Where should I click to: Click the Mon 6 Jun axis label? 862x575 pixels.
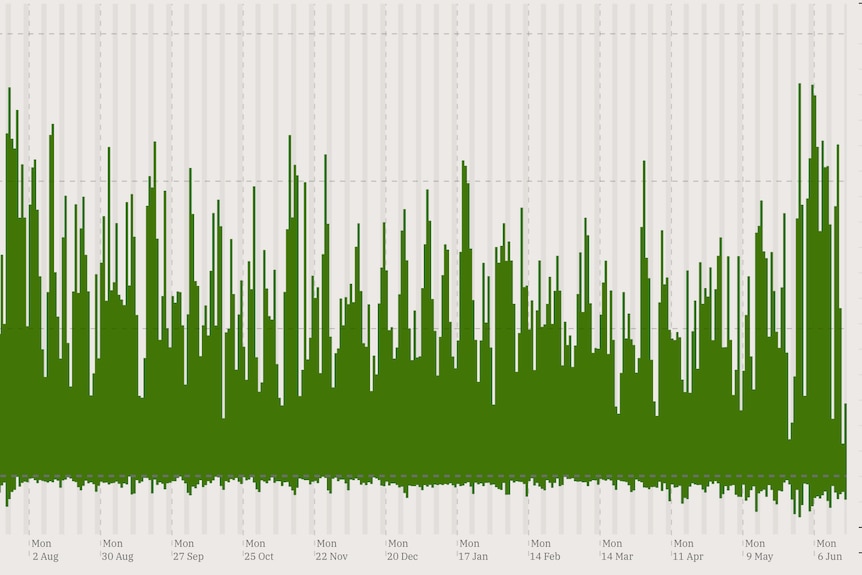(x=830, y=550)
